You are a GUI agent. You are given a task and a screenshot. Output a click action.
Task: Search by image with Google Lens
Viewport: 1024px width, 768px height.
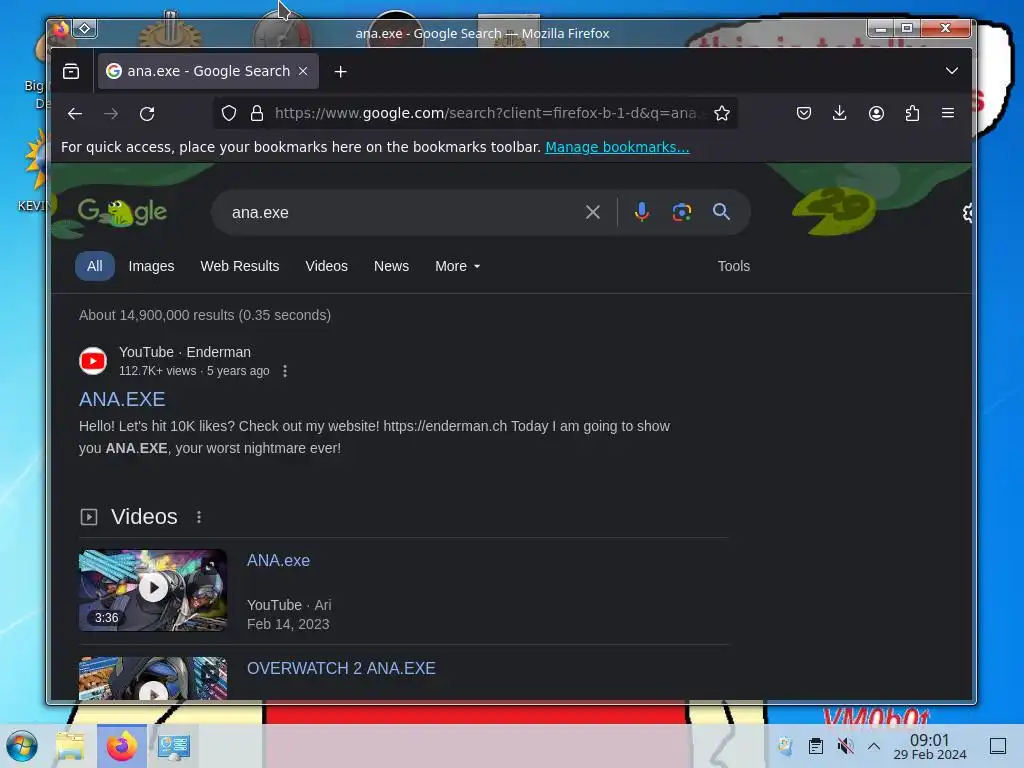click(682, 212)
